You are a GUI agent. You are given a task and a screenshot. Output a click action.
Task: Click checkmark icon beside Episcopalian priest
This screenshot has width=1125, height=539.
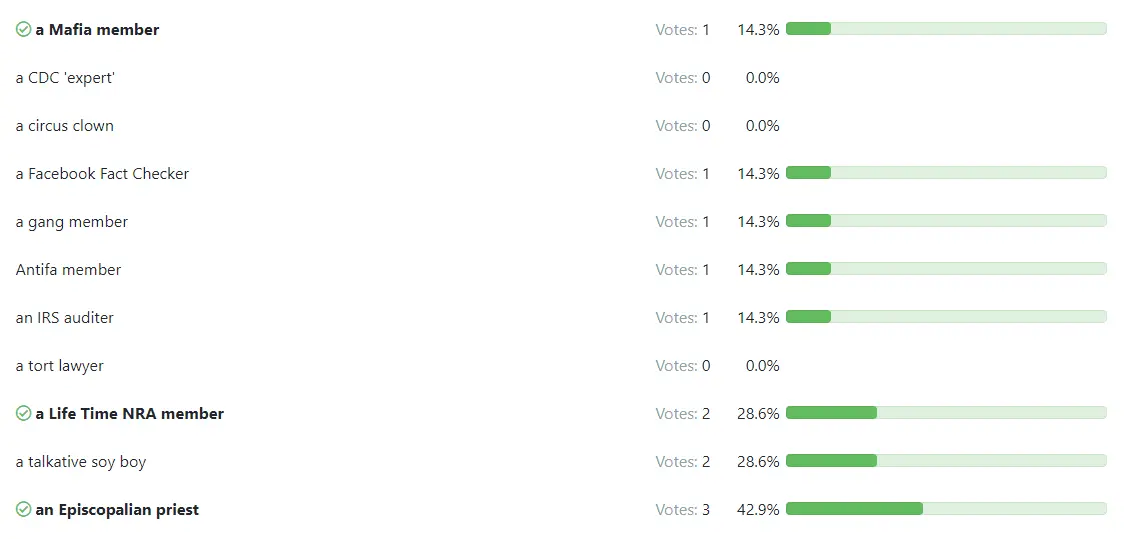tap(23, 510)
